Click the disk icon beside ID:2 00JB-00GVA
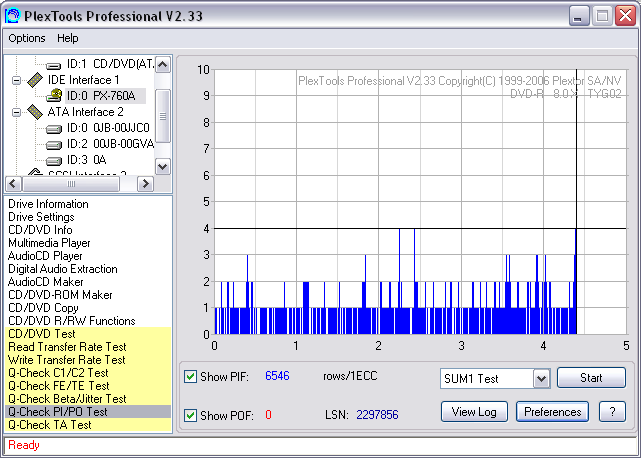Viewport: 641px width, 458px height. point(54,145)
